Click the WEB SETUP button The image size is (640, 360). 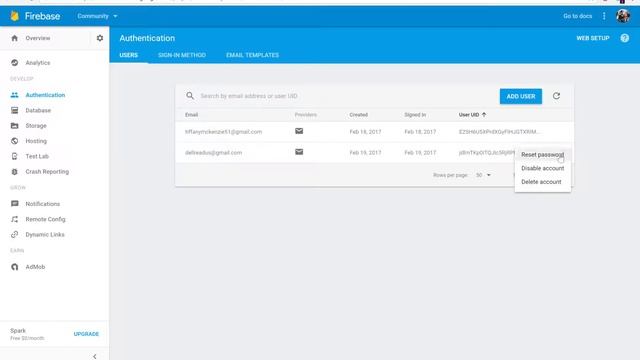[x=593, y=38]
